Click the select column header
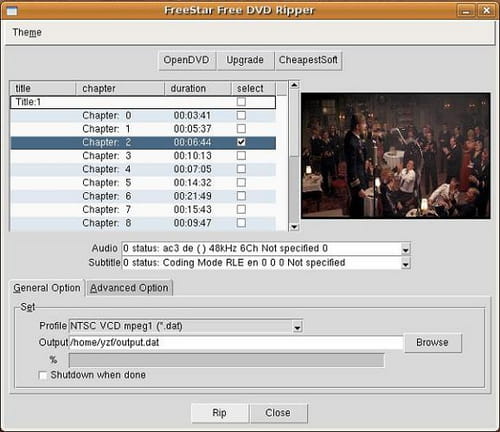The image size is (500, 432). coord(254,88)
